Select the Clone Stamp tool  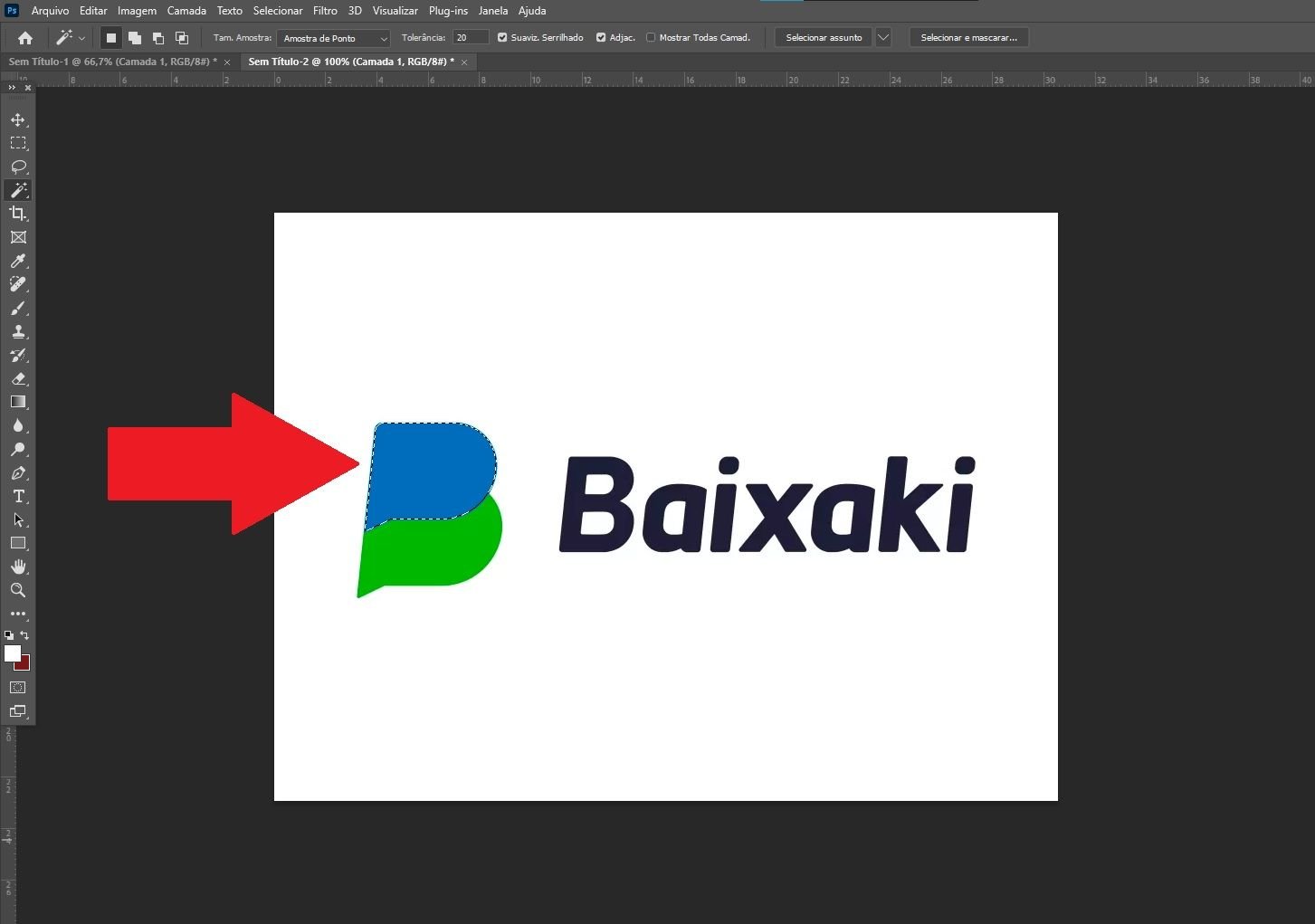tap(18, 331)
